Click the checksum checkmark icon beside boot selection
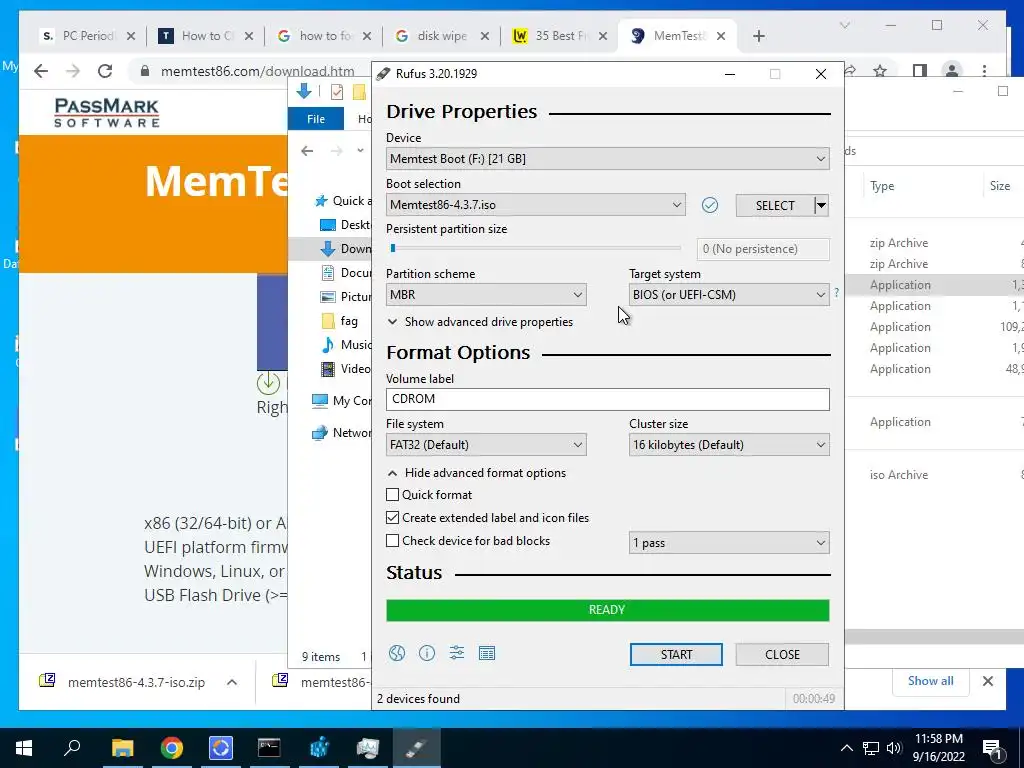Image resolution: width=1024 pixels, height=768 pixels. tap(710, 205)
